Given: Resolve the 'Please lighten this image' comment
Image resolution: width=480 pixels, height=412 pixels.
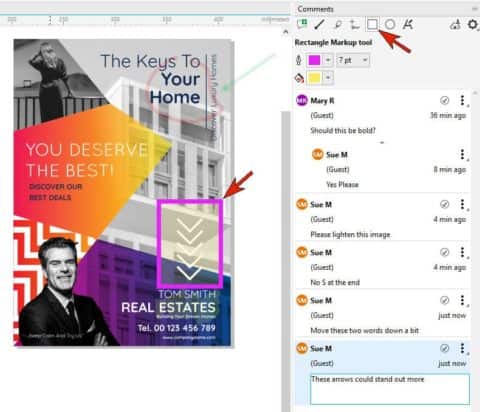Looking at the screenshot, I should pos(444,204).
